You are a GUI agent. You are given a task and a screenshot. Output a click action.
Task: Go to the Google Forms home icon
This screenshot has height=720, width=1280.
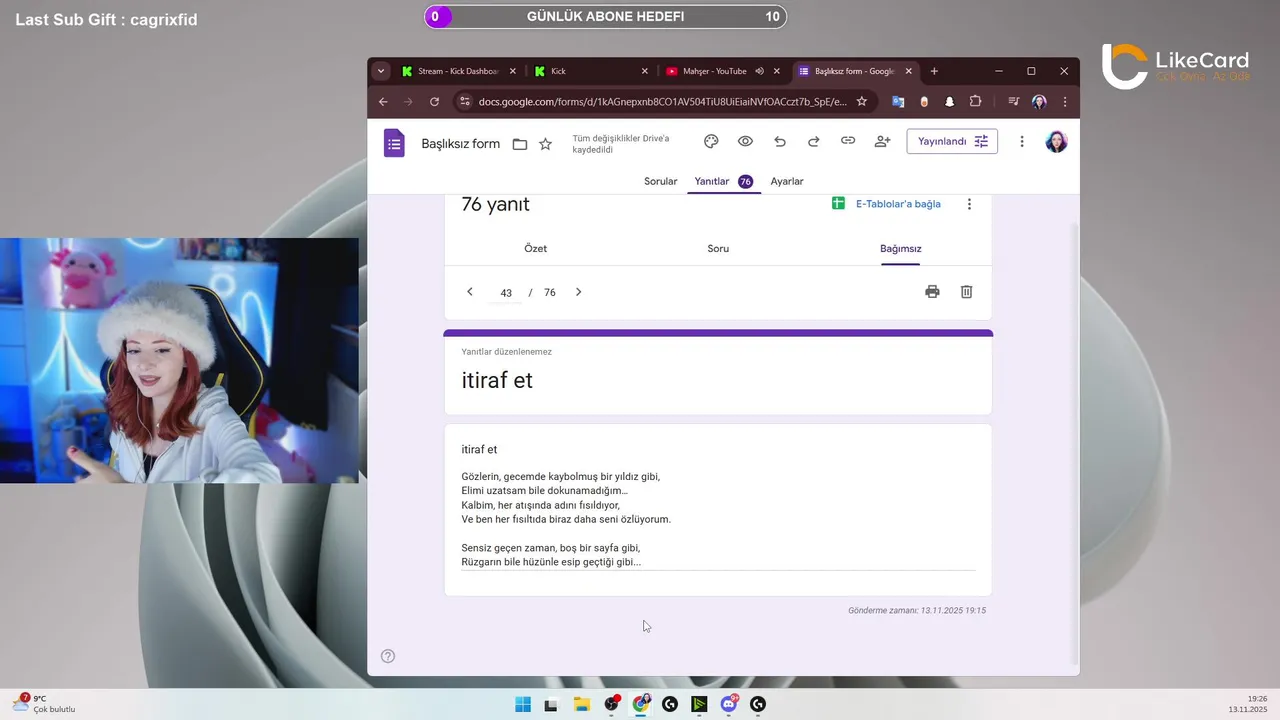pyautogui.click(x=394, y=143)
